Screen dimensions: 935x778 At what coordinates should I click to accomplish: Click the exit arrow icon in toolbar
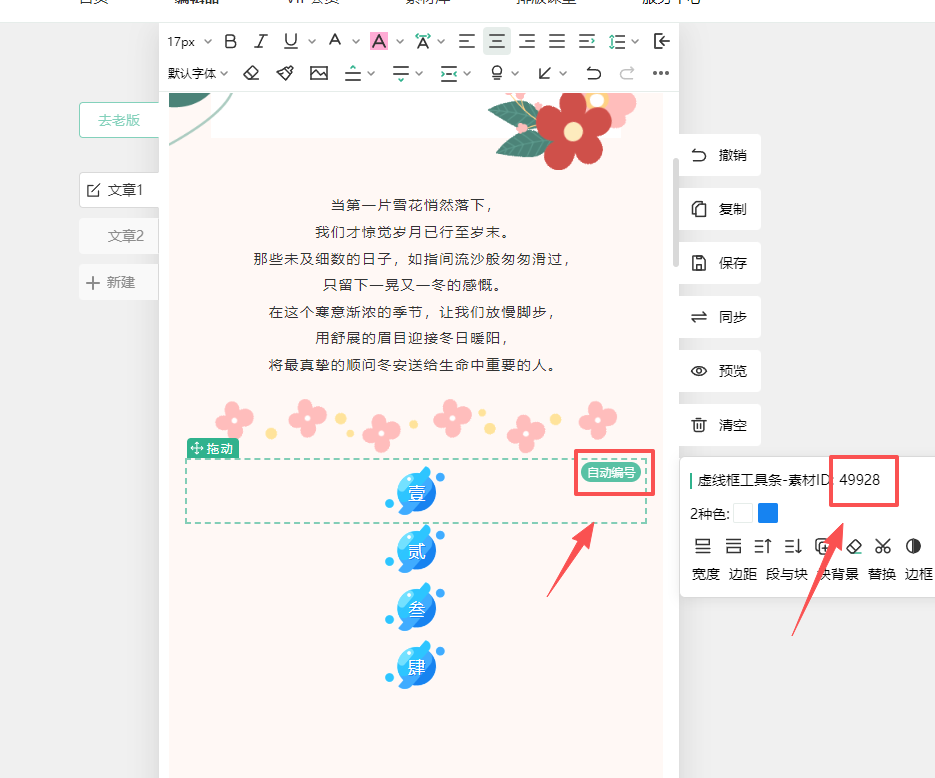pos(661,41)
